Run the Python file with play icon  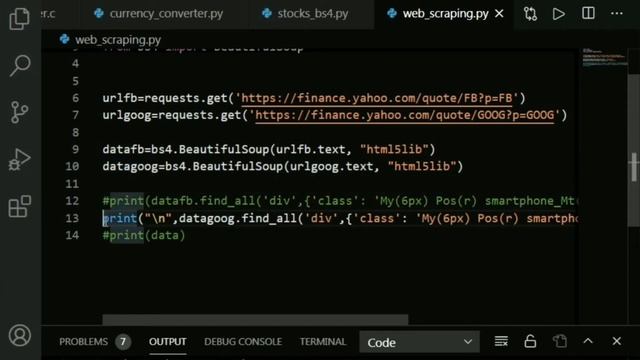(559, 14)
